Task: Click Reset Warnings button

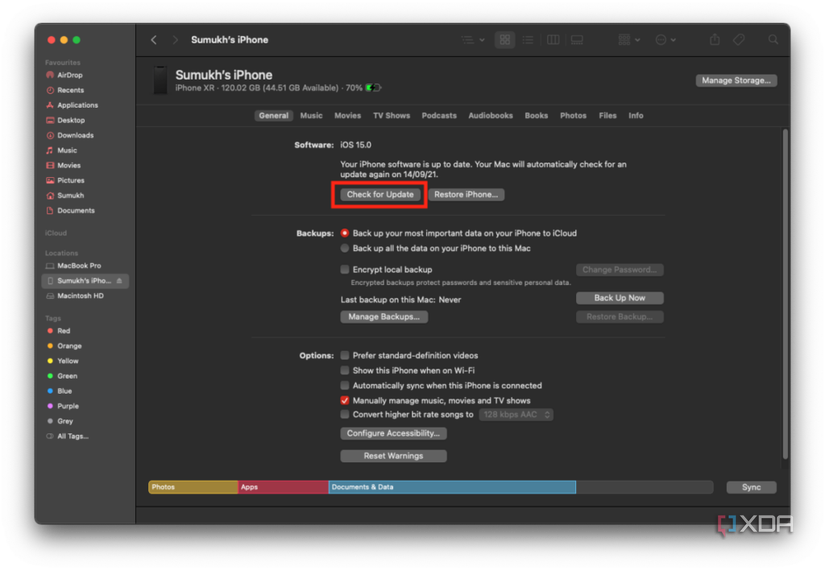Action: 394,456
